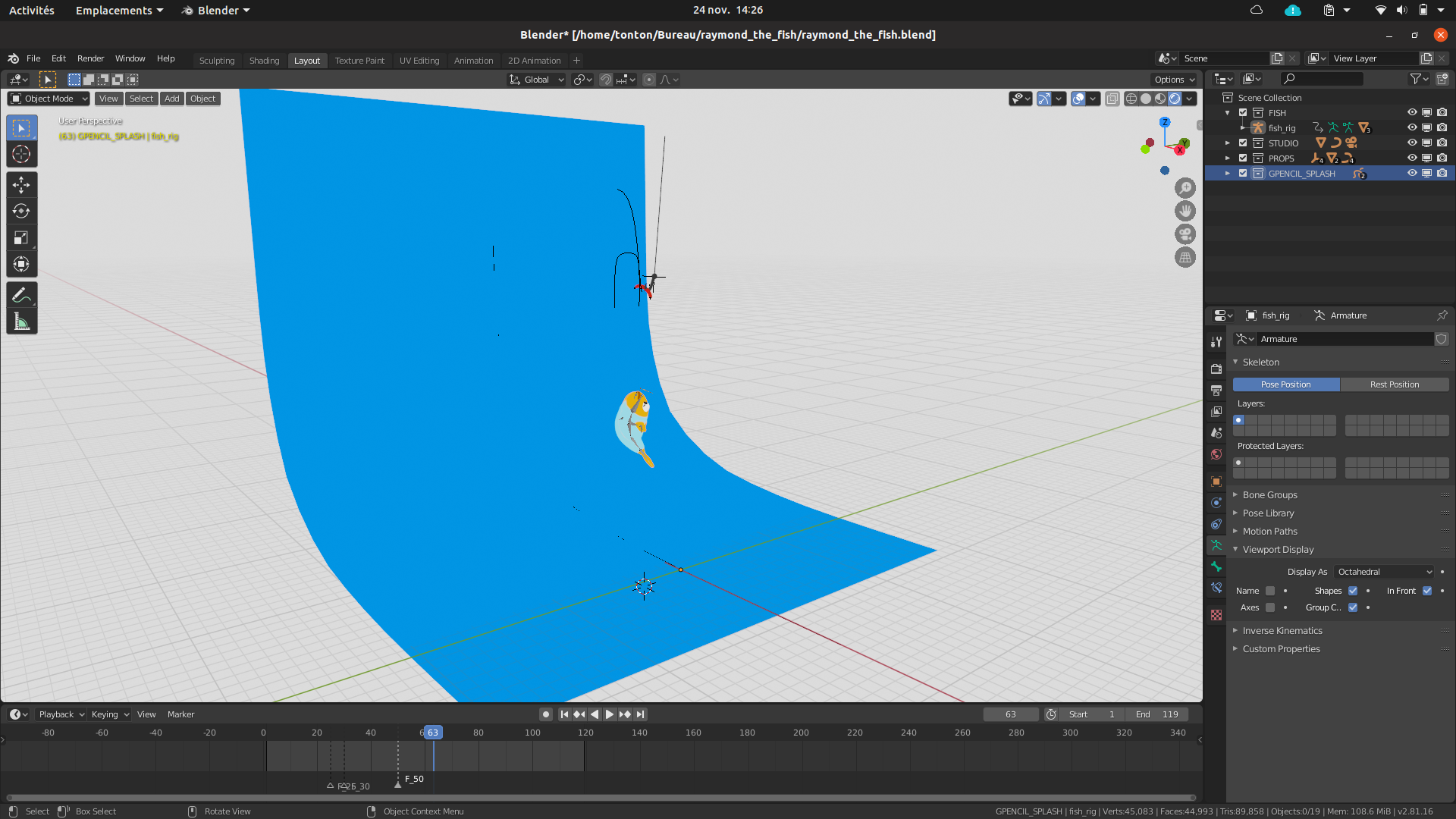Screen dimensions: 1456x819
Task: Expand the GPENCIL_SPLASH collection
Action: click(x=1228, y=173)
